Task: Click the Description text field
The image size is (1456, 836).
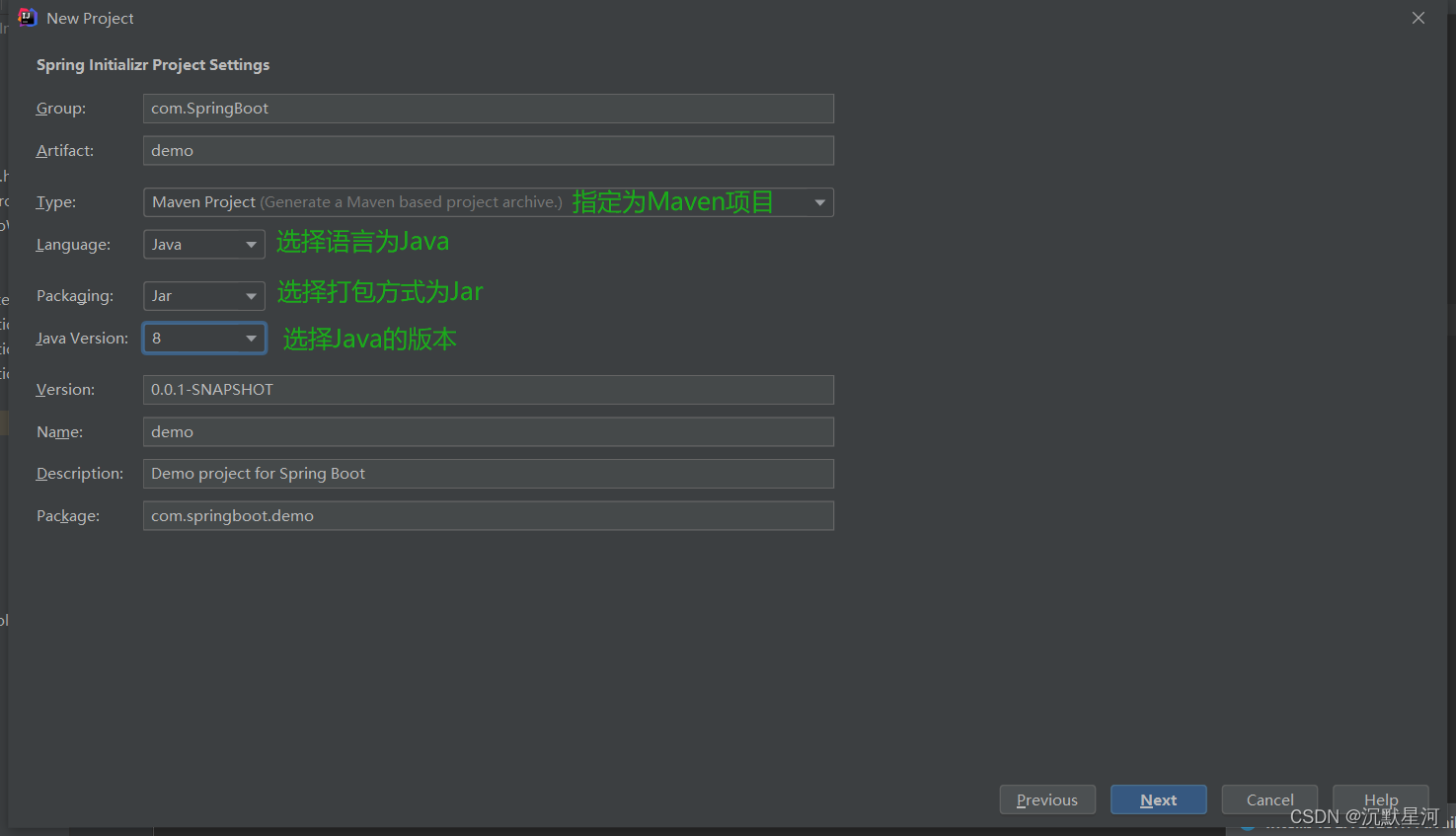Action: (489, 474)
